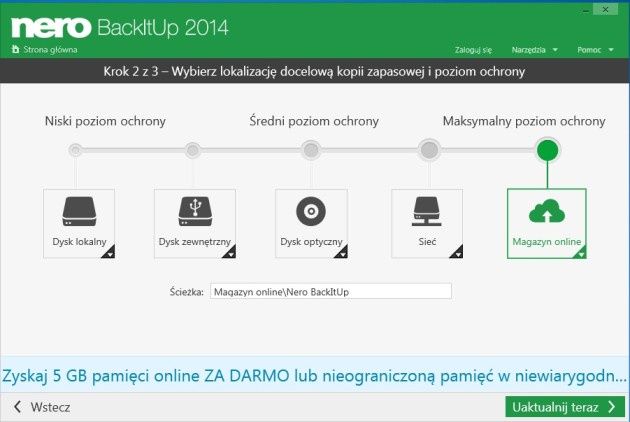Click the 5 GB online storage promo banner
The height and width of the screenshot is (422, 630).
315,375
